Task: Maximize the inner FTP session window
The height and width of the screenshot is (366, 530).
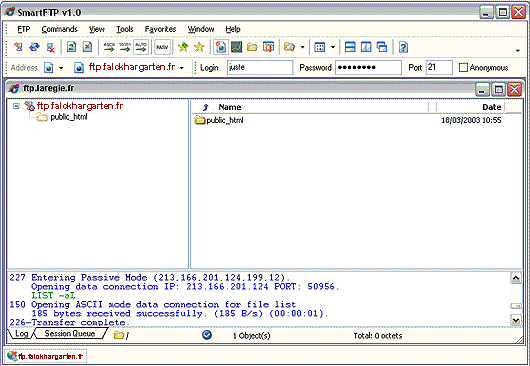Action: pyautogui.click(x=499, y=90)
